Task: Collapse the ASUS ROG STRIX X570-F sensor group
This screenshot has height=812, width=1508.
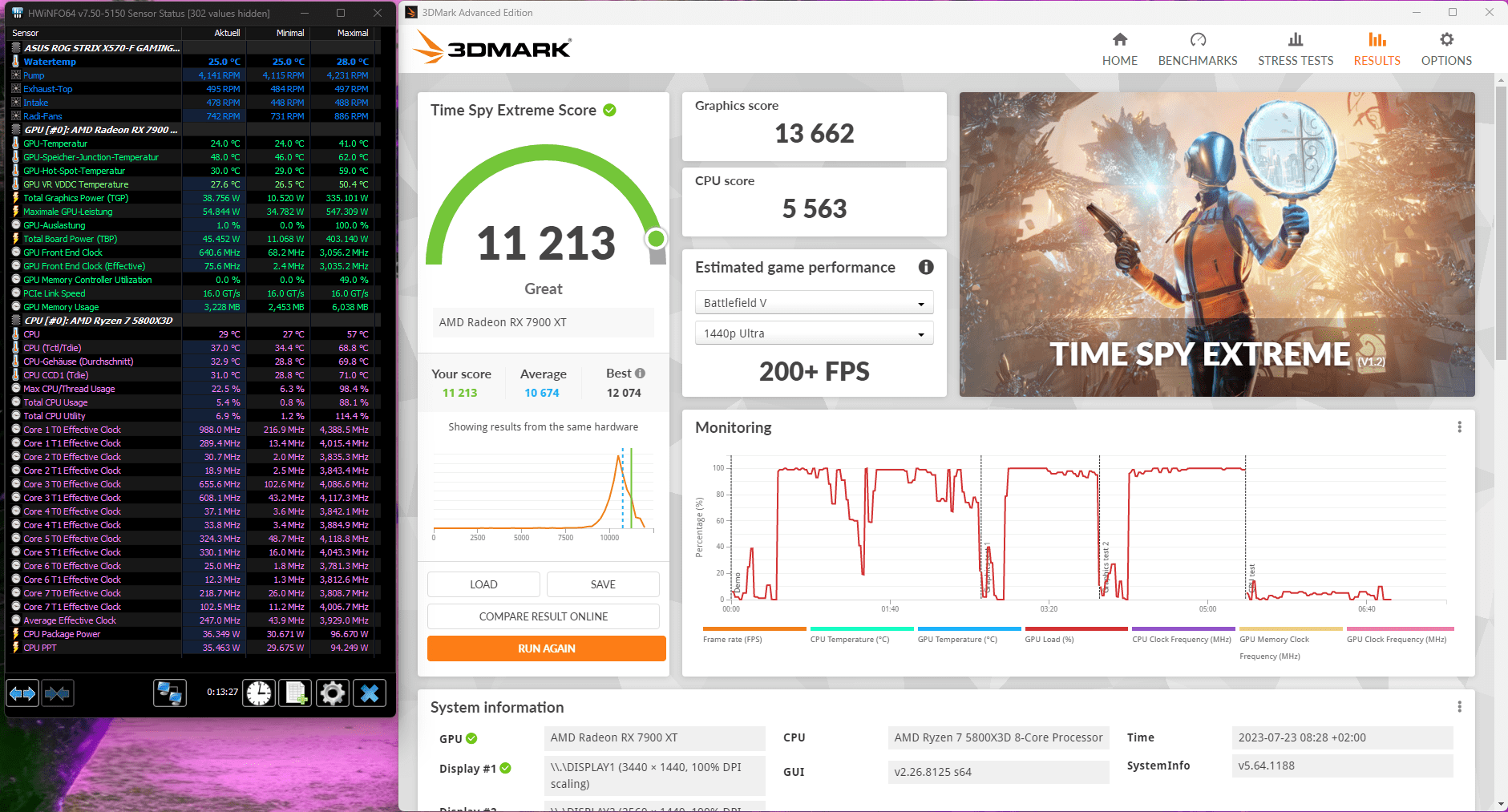Action: coord(16,48)
